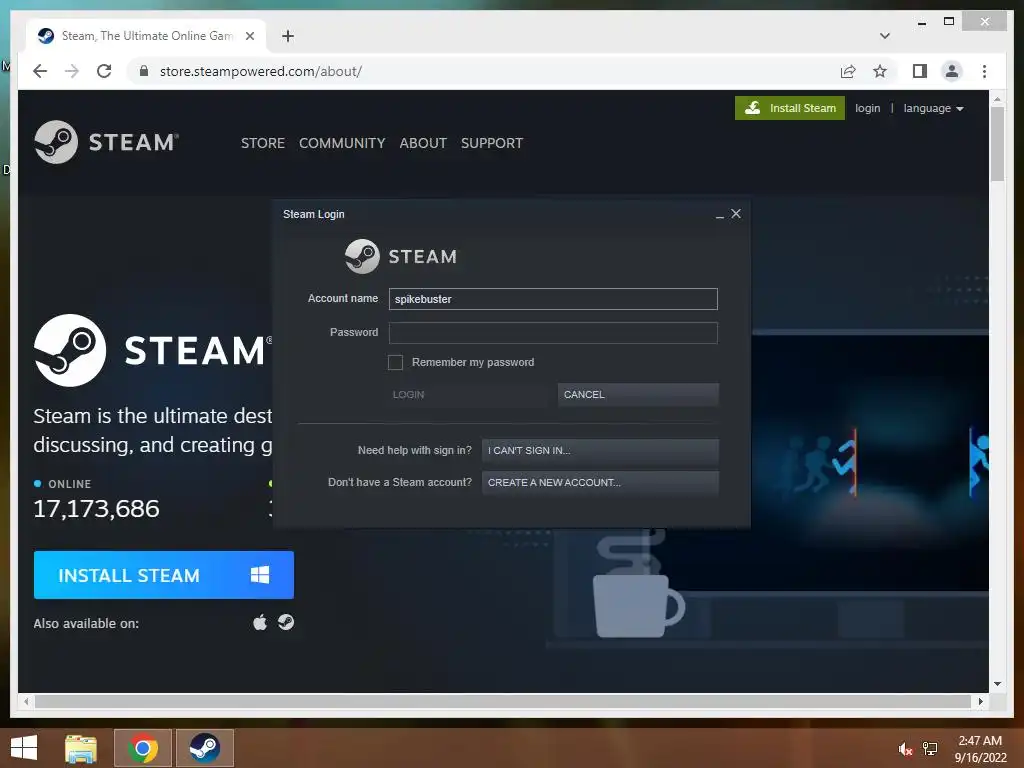Click the network tray icon
The width and height of the screenshot is (1024, 768).
coord(930,749)
